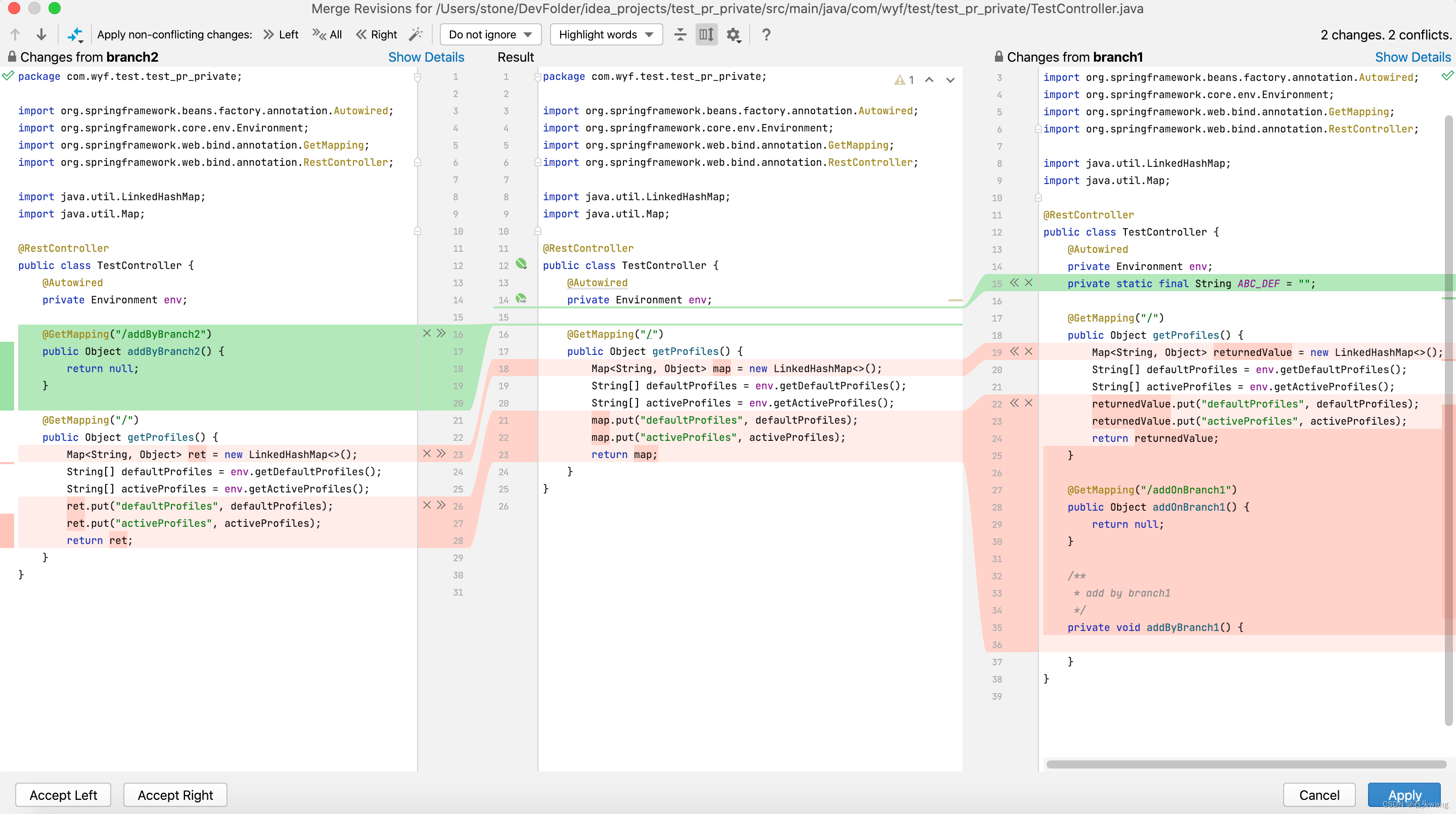
Task: Click the magic wand resolve conflicts icon
Action: tap(416, 34)
